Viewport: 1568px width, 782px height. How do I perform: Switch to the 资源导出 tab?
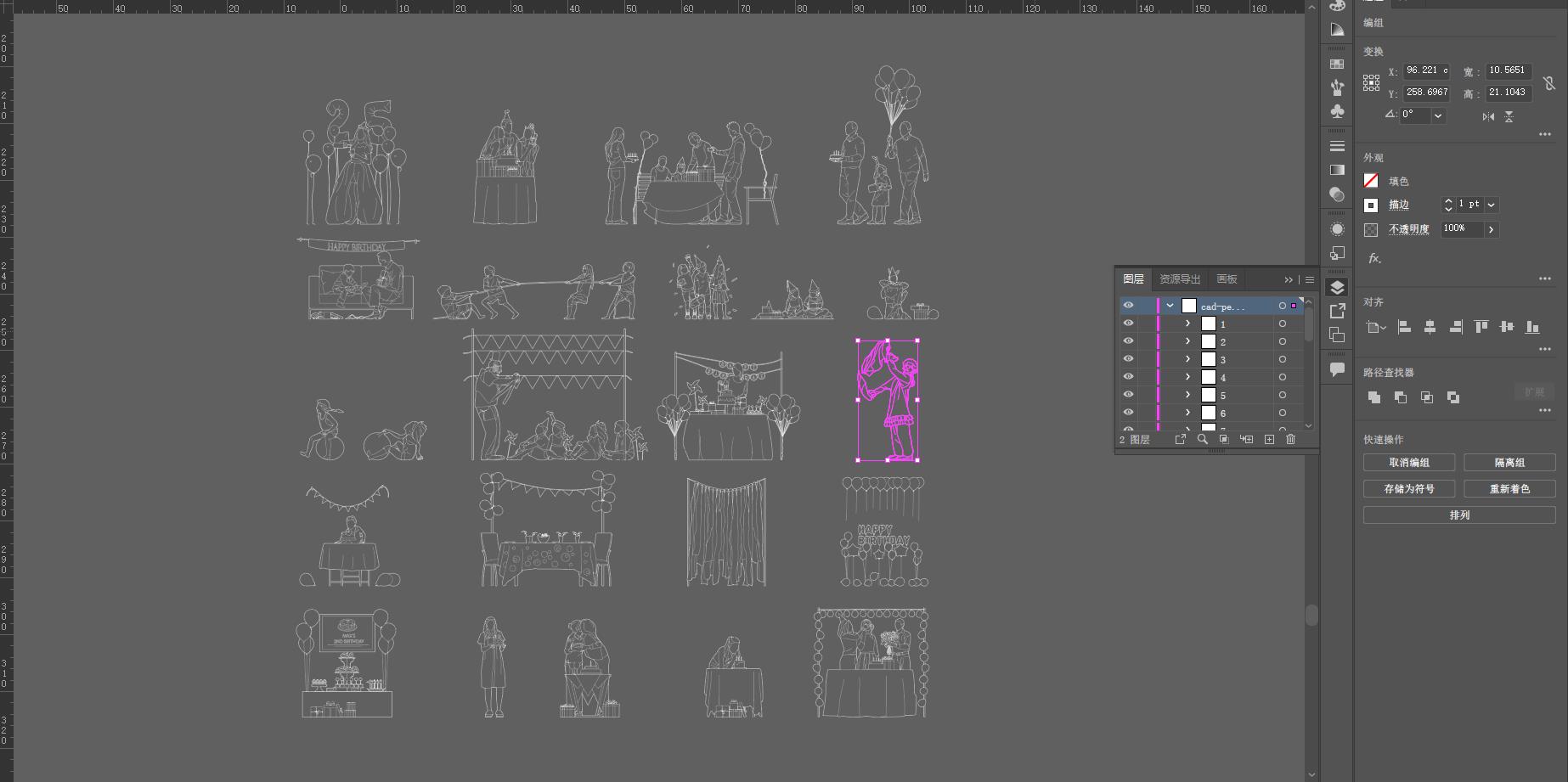coord(1180,279)
